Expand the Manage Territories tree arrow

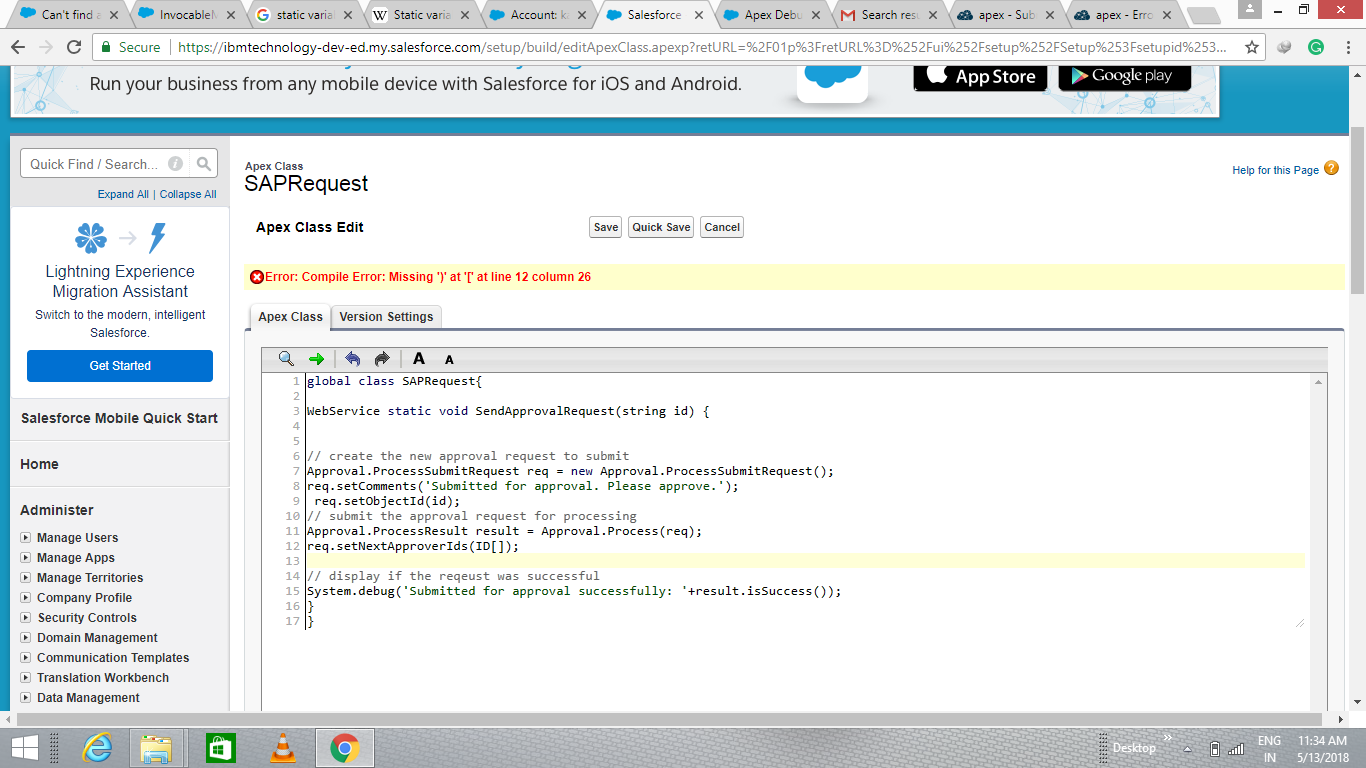point(25,578)
